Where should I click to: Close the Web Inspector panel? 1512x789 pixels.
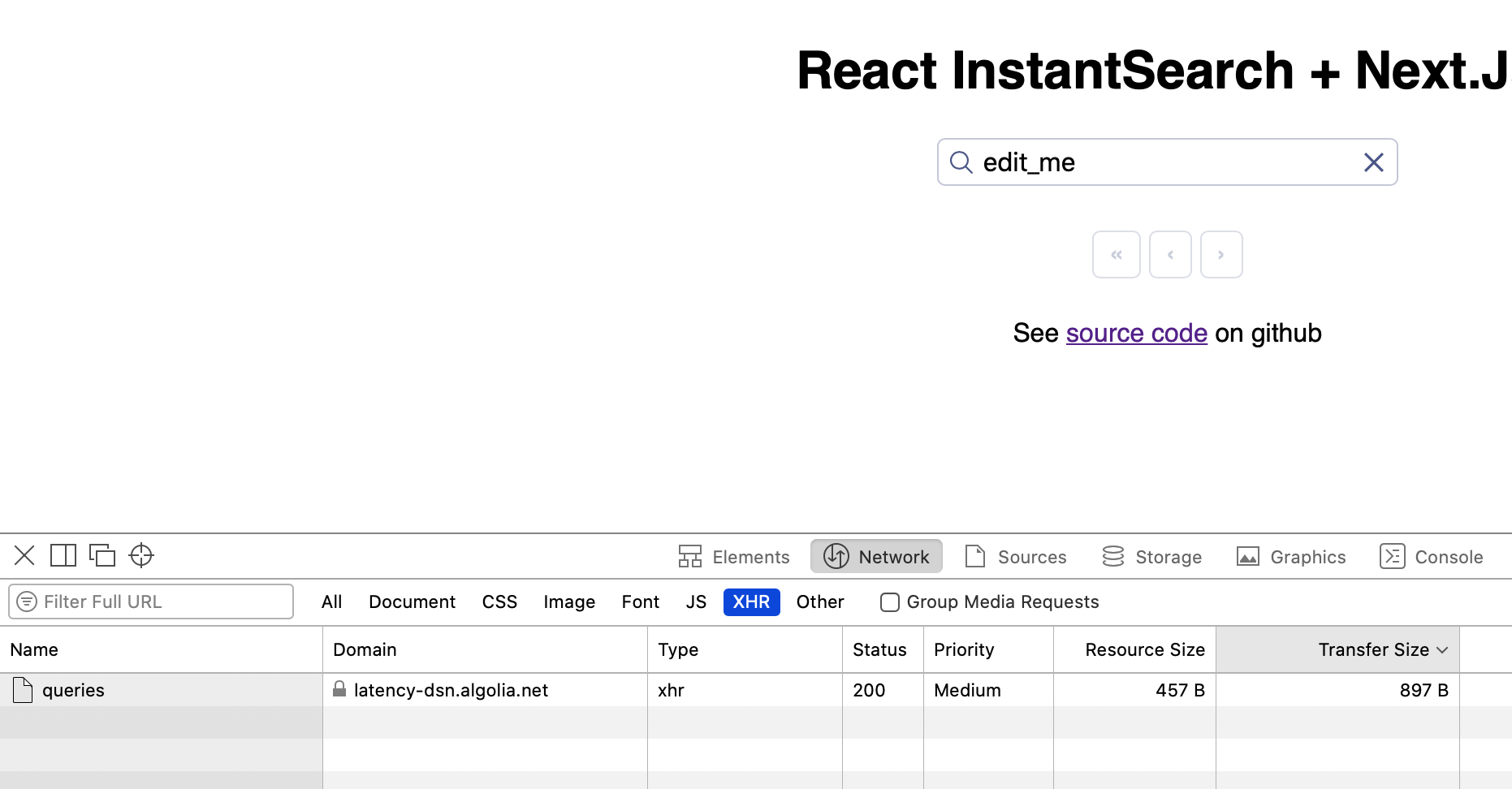point(24,555)
